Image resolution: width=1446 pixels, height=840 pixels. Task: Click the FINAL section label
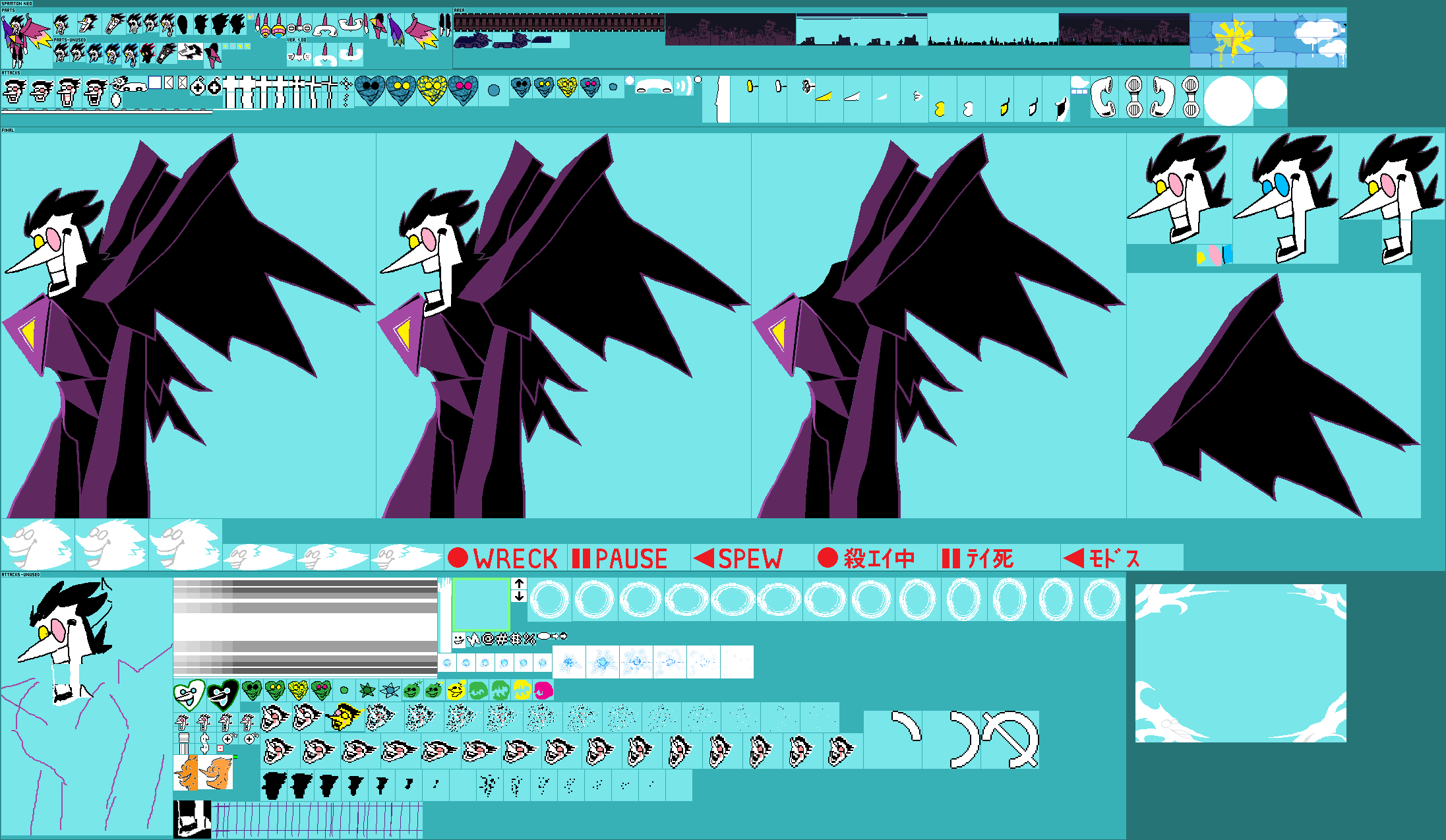coord(8,131)
